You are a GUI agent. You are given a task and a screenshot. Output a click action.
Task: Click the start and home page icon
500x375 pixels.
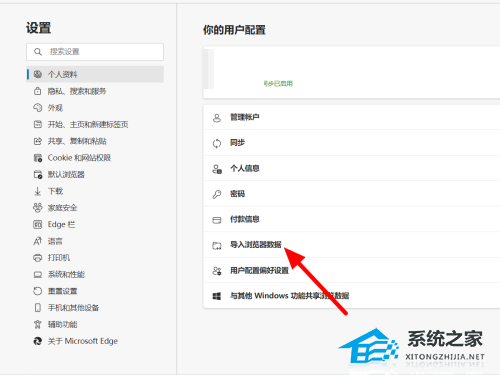tap(38, 124)
